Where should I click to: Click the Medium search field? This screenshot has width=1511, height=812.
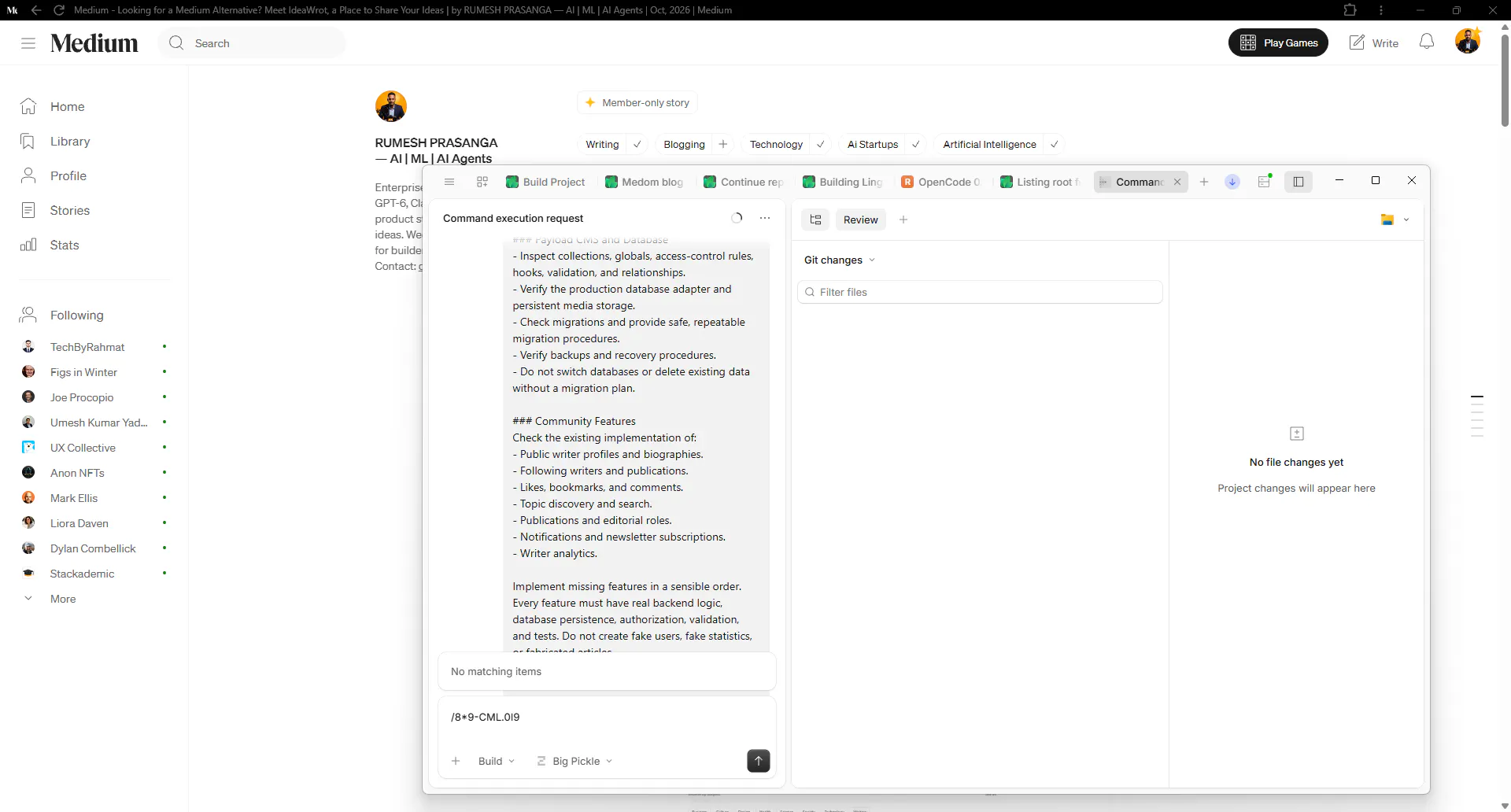click(x=252, y=43)
